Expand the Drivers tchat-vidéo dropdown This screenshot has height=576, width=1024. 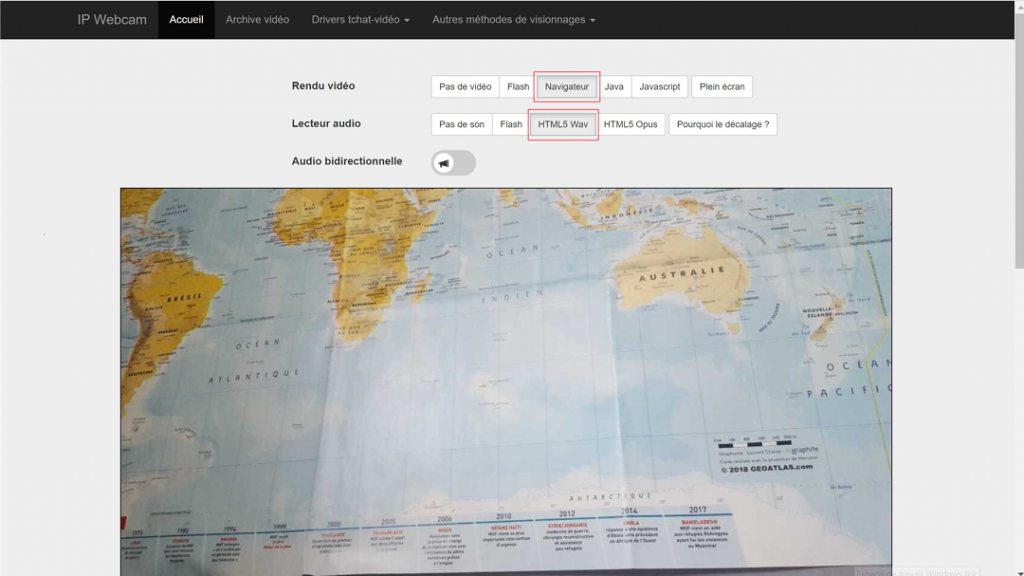click(360, 20)
